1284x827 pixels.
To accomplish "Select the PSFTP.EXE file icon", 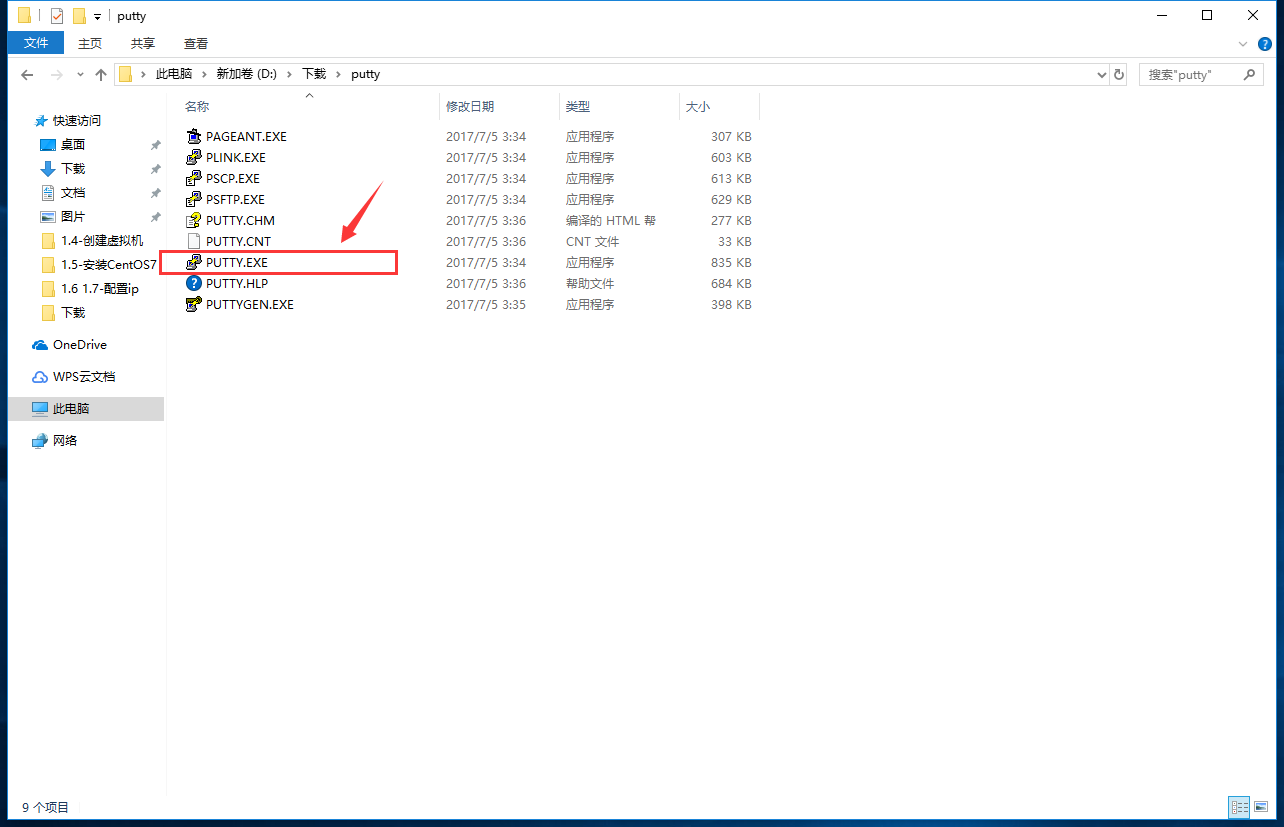I will click(x=194, y=199).
